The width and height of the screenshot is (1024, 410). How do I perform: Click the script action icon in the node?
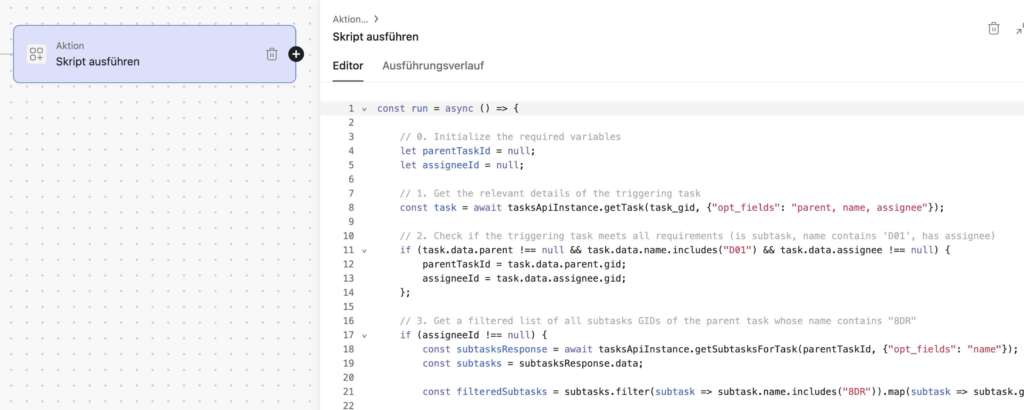click(x=37, y=54)
